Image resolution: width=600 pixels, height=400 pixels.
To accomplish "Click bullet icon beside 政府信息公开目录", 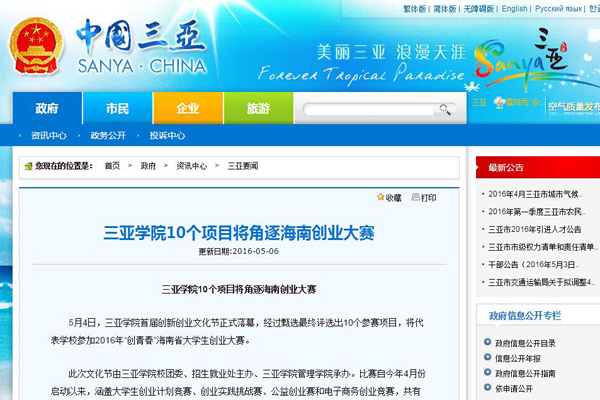I will coord(485,343).
